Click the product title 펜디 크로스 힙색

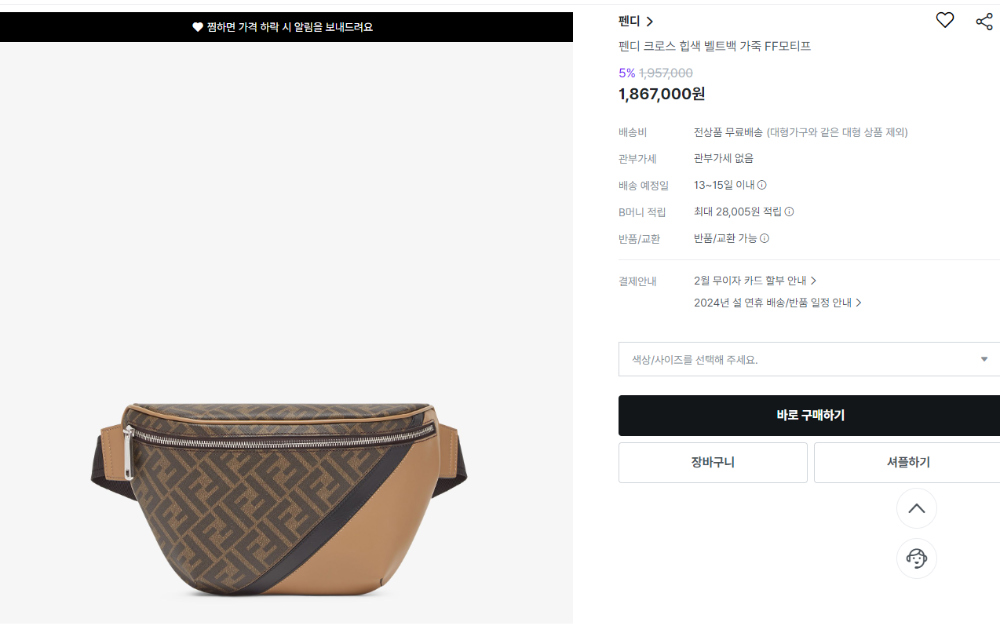click(x=714, y=46)
